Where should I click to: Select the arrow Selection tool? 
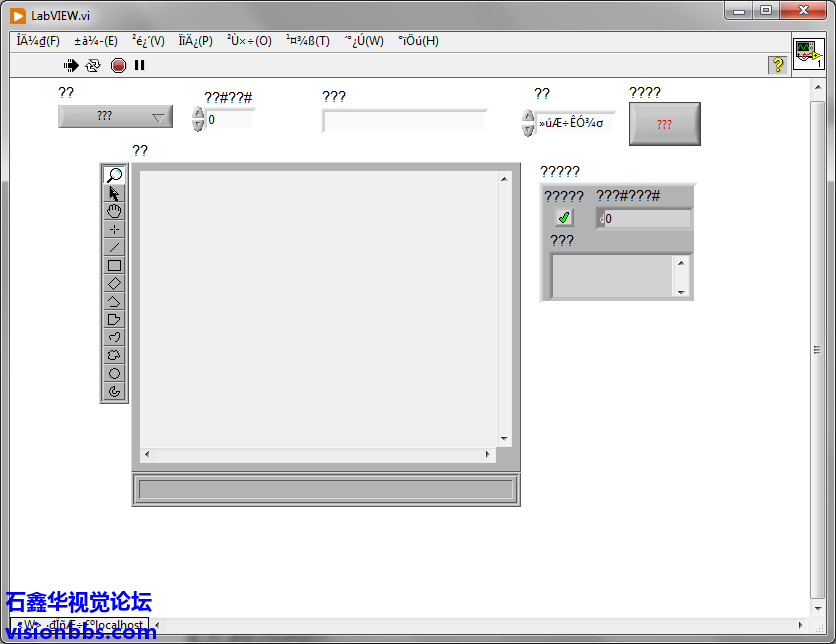[115, 193]
